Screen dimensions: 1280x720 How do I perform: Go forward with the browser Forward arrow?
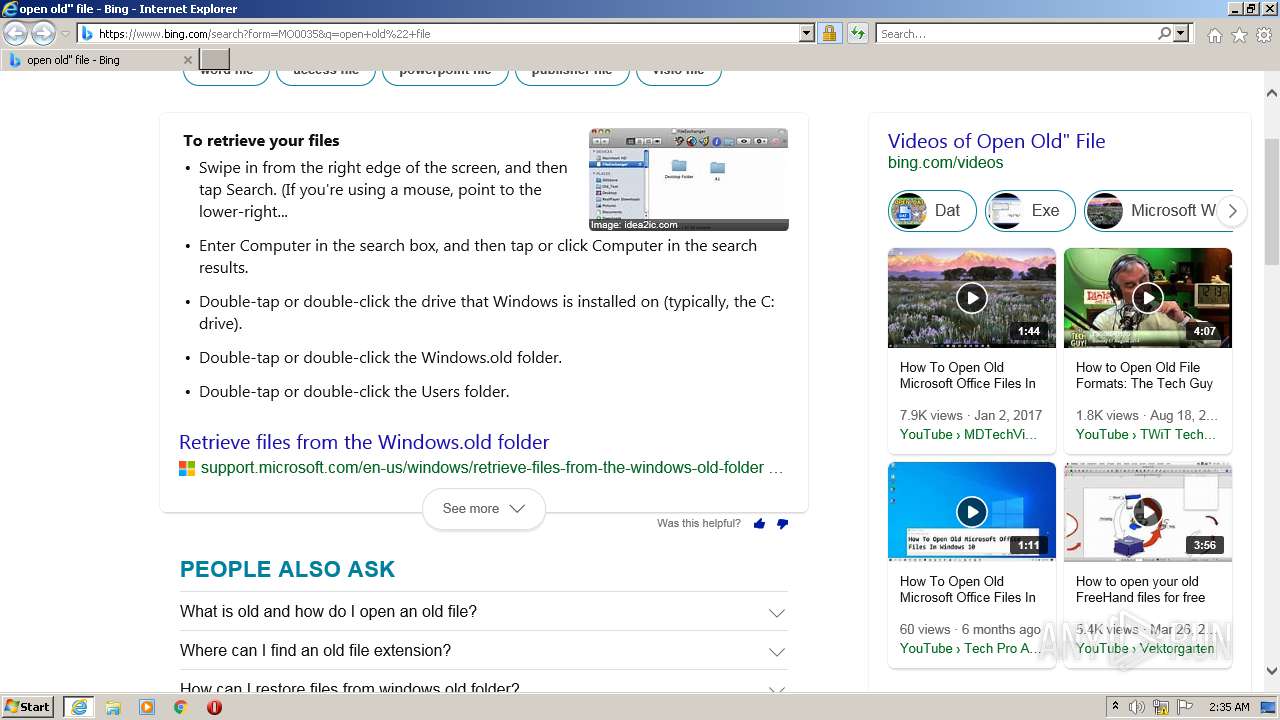coord(43,34)
